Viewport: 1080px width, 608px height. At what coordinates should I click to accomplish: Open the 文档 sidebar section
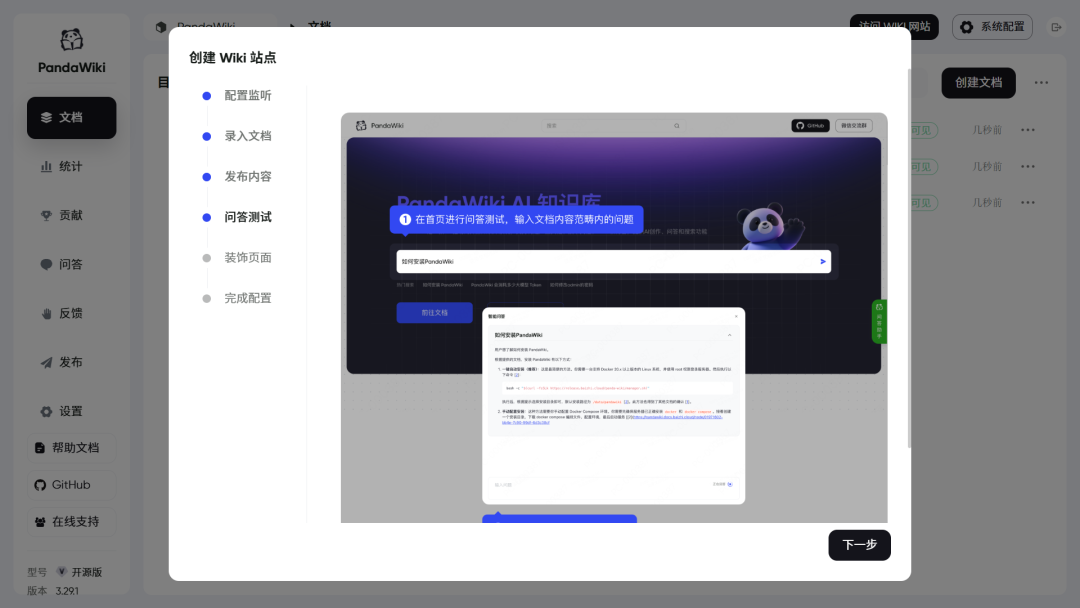coord(72,118)
